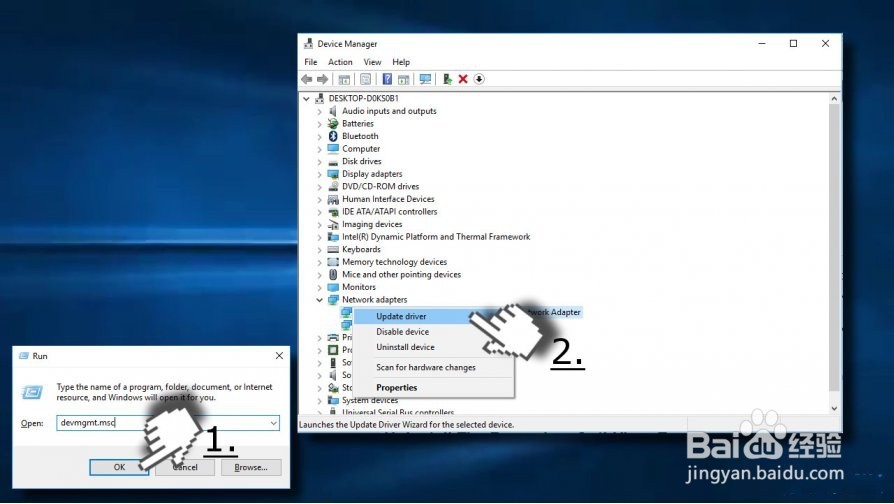894x504 pixels.
Task: Close the Run dialog with its X button
Action: [x=279, y=356]
